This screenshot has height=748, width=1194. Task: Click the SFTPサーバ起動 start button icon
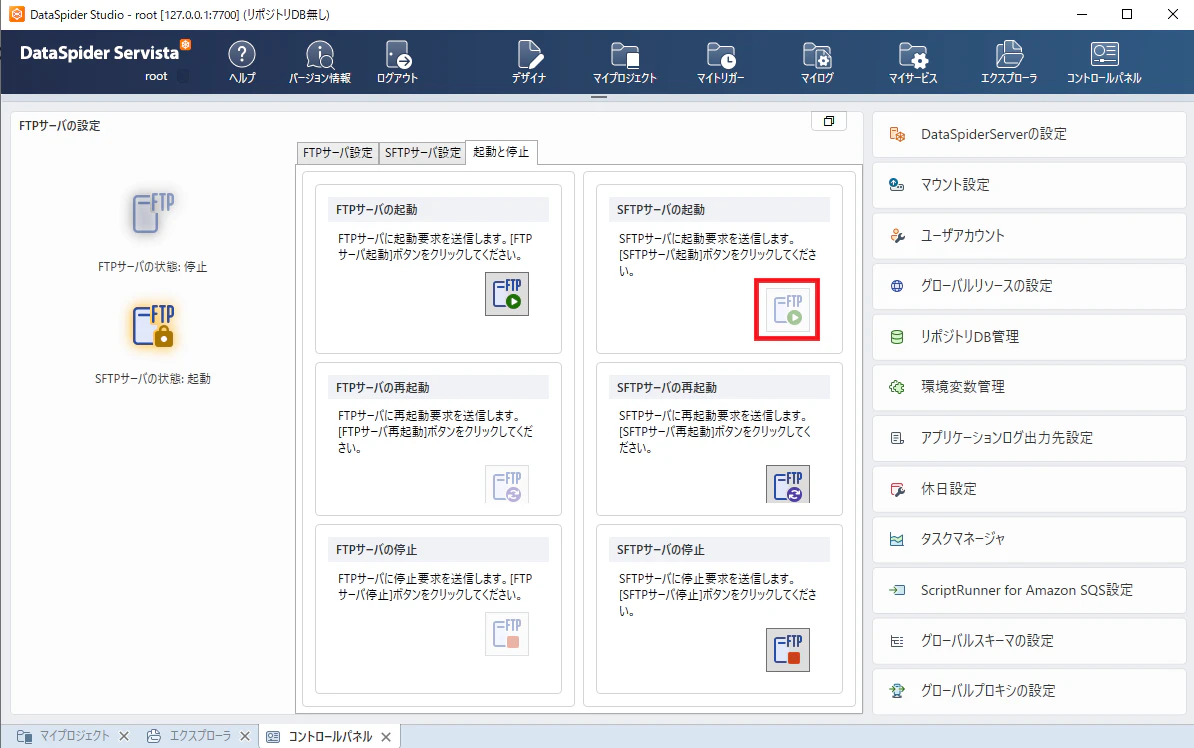point(787,310)
